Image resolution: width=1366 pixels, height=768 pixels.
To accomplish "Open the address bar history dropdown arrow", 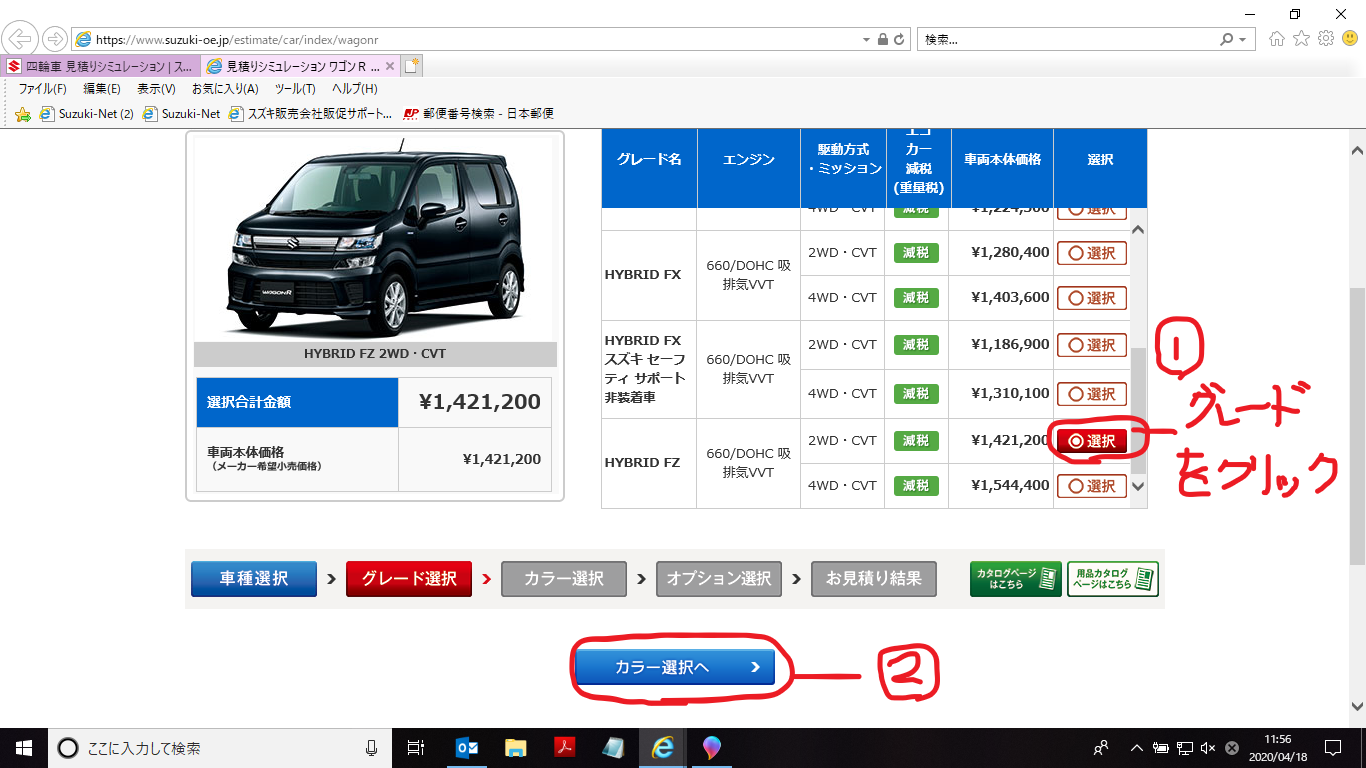I will 866,40.
